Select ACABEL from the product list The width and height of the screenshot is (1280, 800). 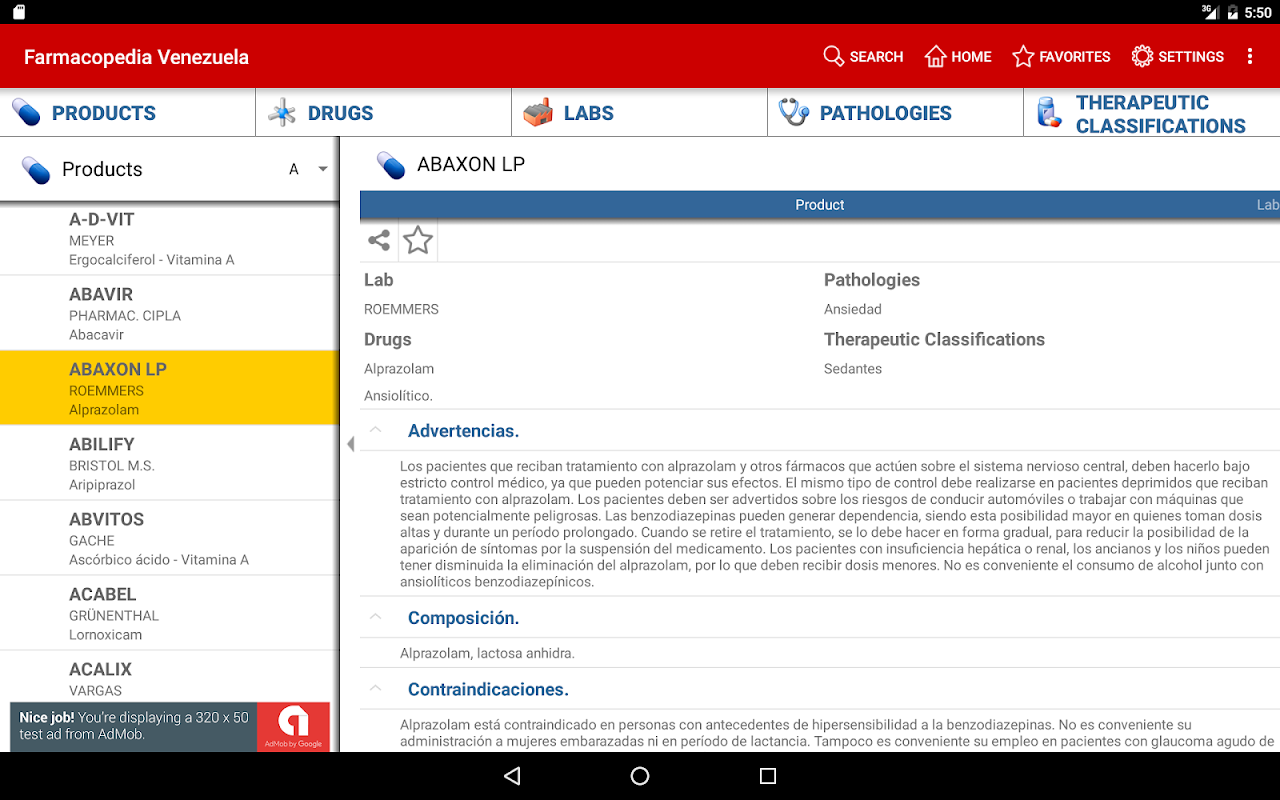[170, 613]
